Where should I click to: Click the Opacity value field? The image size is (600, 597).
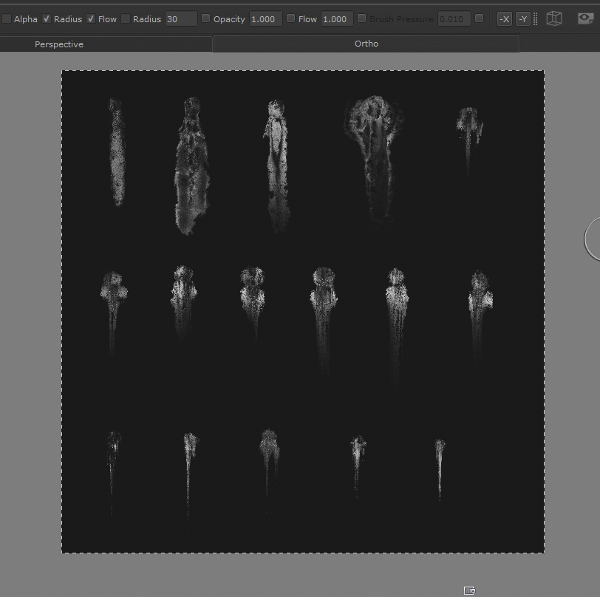264,19
